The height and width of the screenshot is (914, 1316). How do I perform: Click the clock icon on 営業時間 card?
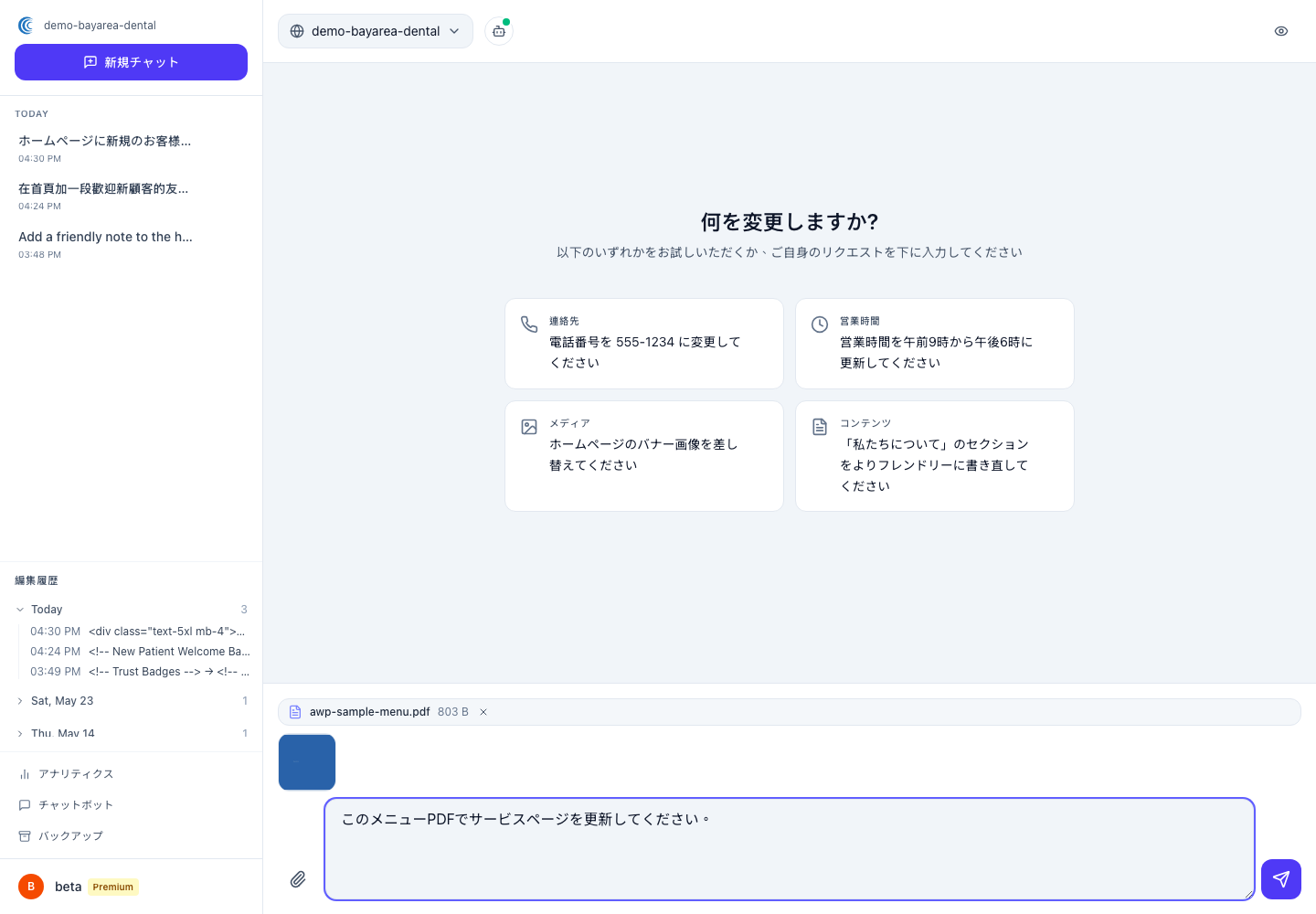[x=820, y=324]
